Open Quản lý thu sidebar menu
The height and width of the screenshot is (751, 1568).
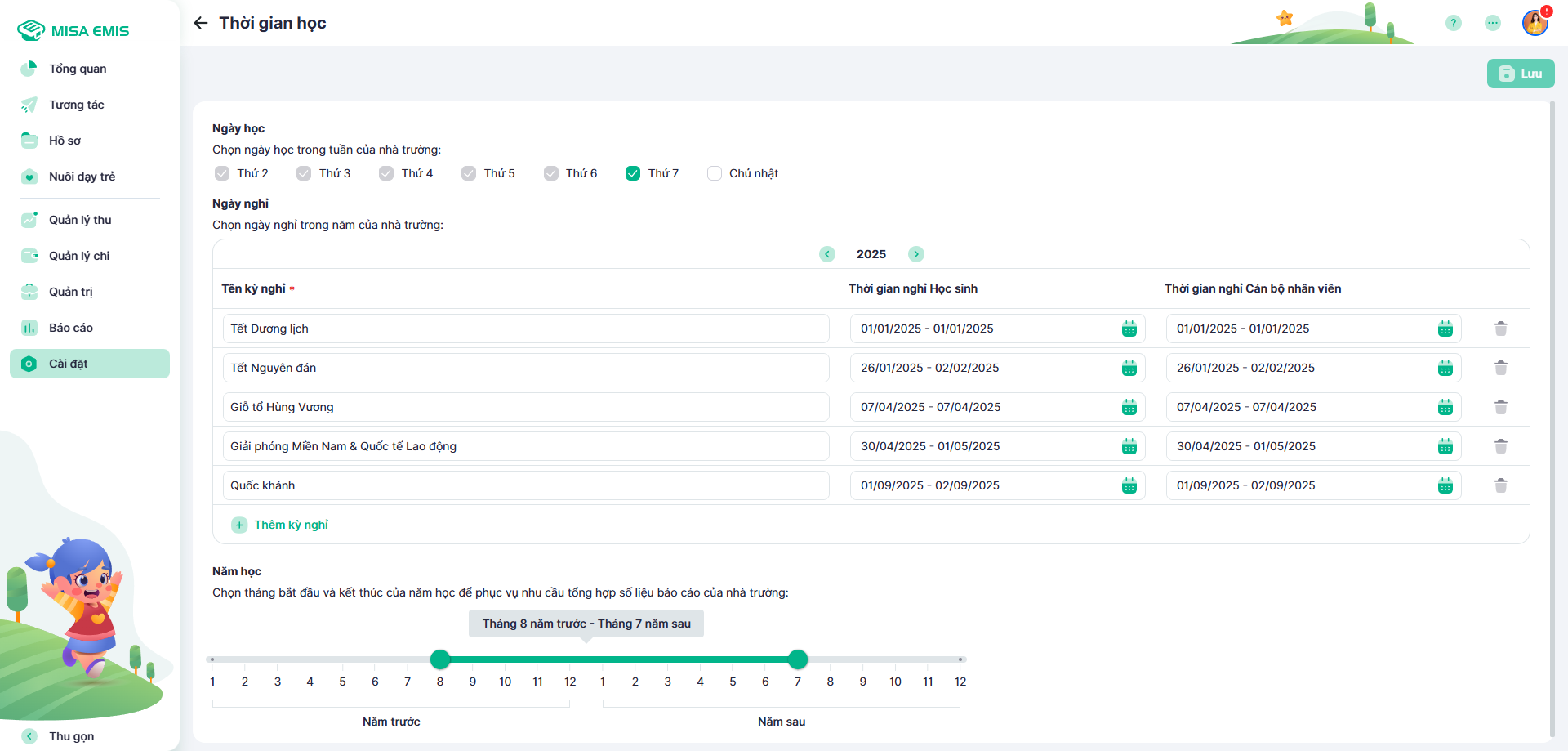(x=79, y=220)
